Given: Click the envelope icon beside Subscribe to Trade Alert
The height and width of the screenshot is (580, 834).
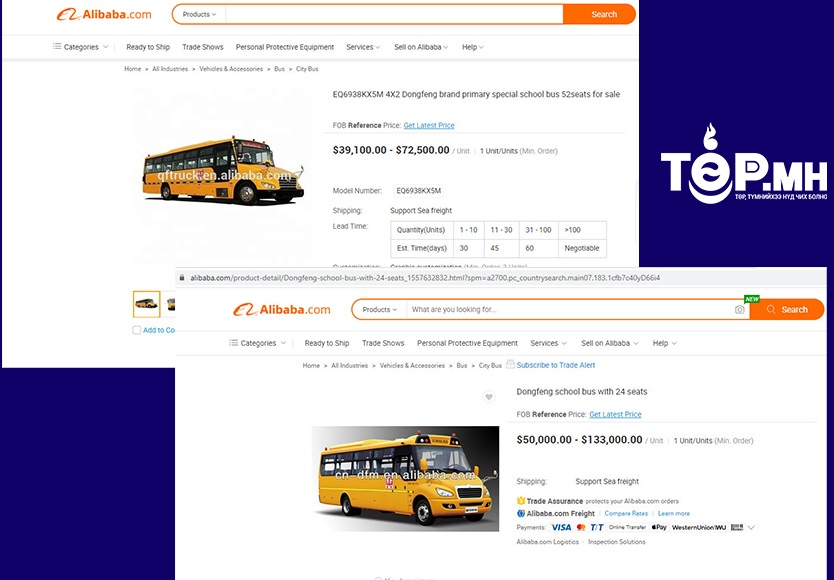Looking at the screenshot, I should click(x=510, y=364).
